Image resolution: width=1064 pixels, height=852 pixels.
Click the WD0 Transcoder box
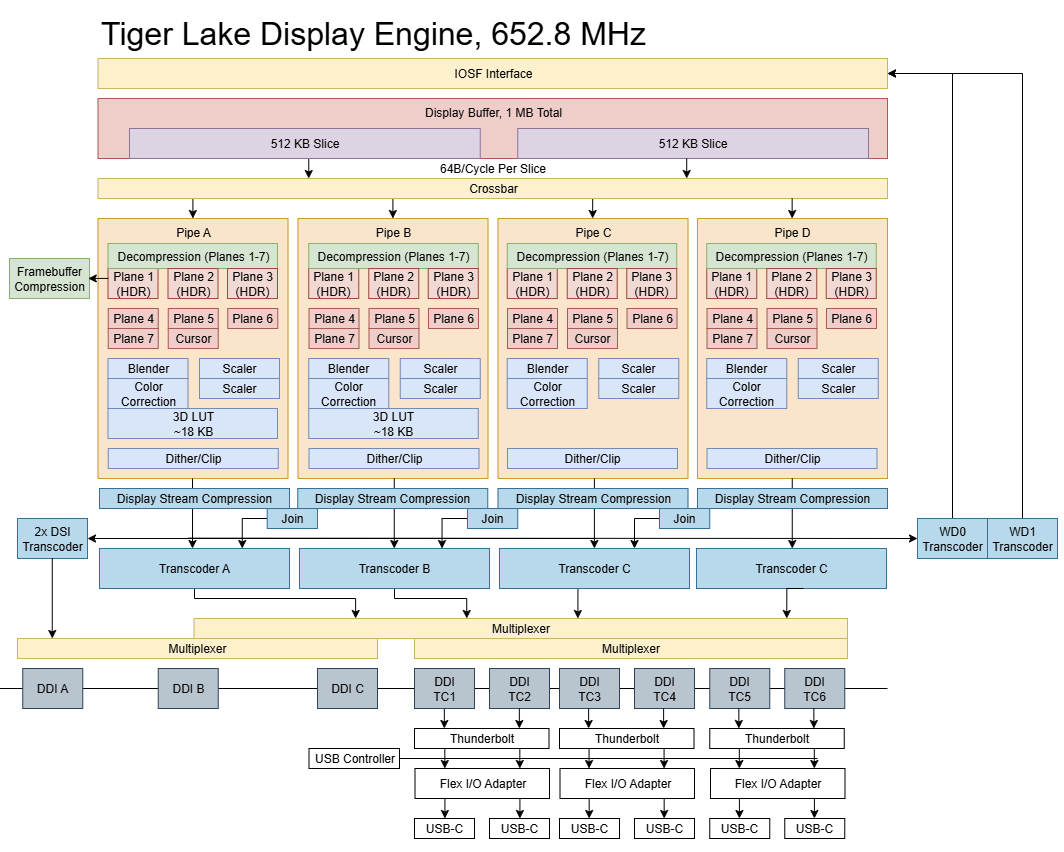pos(952,539)
